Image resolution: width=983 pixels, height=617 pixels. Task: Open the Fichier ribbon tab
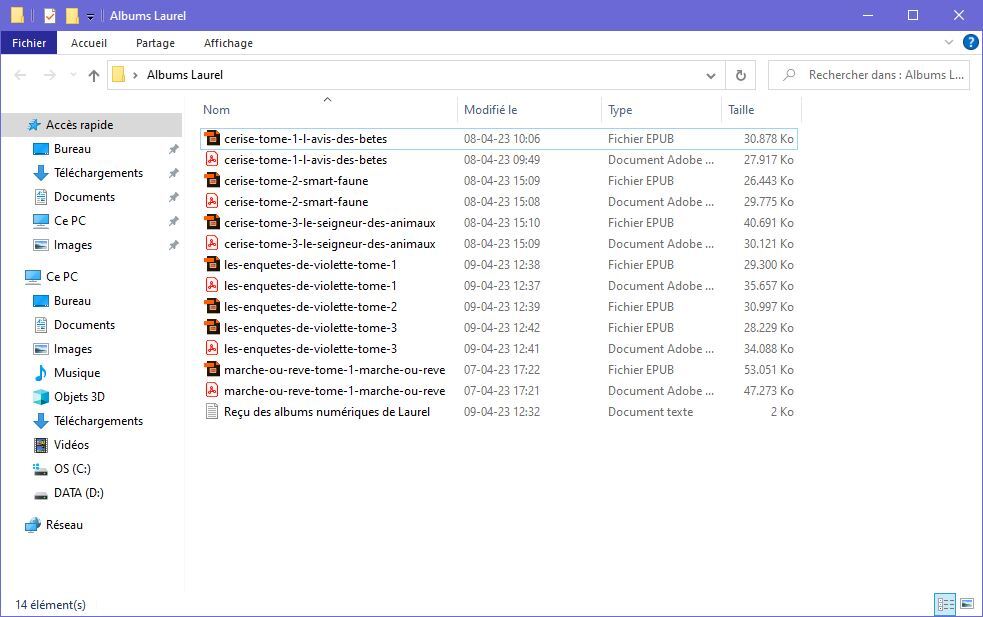point(29,43)
